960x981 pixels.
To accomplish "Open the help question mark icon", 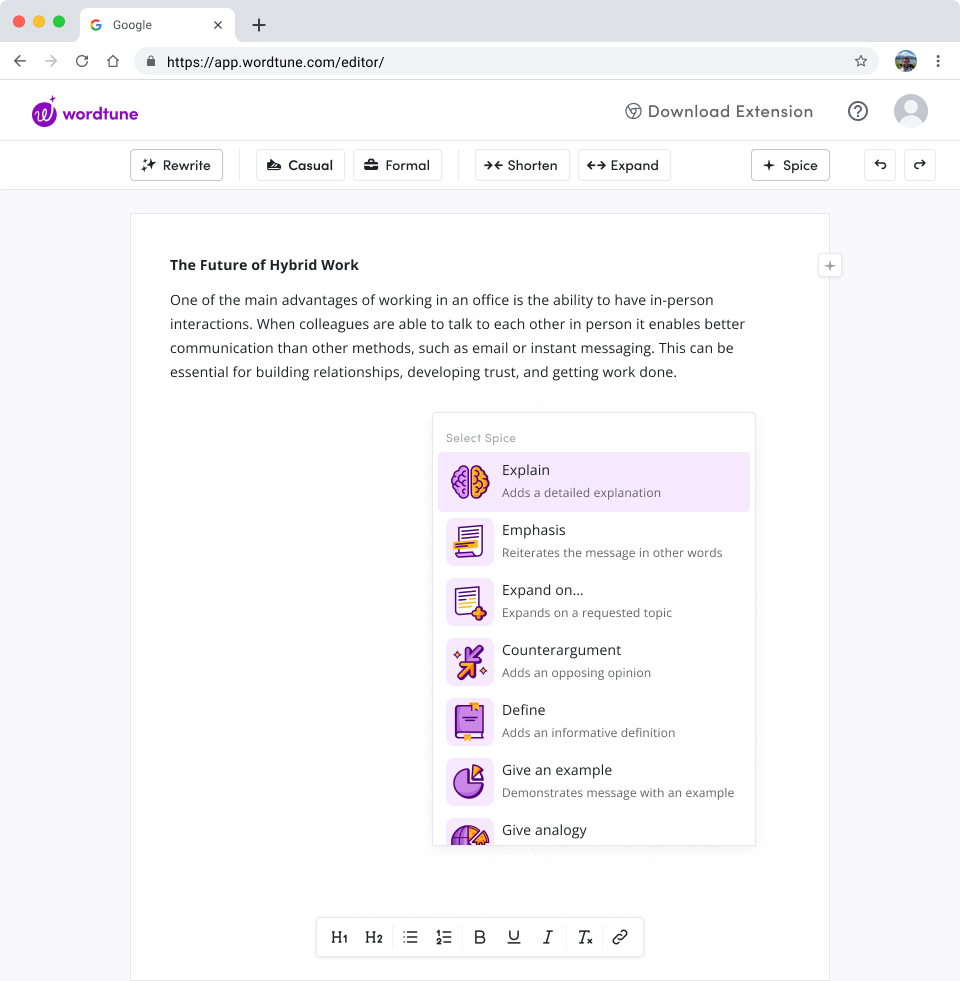I will 857,111.
